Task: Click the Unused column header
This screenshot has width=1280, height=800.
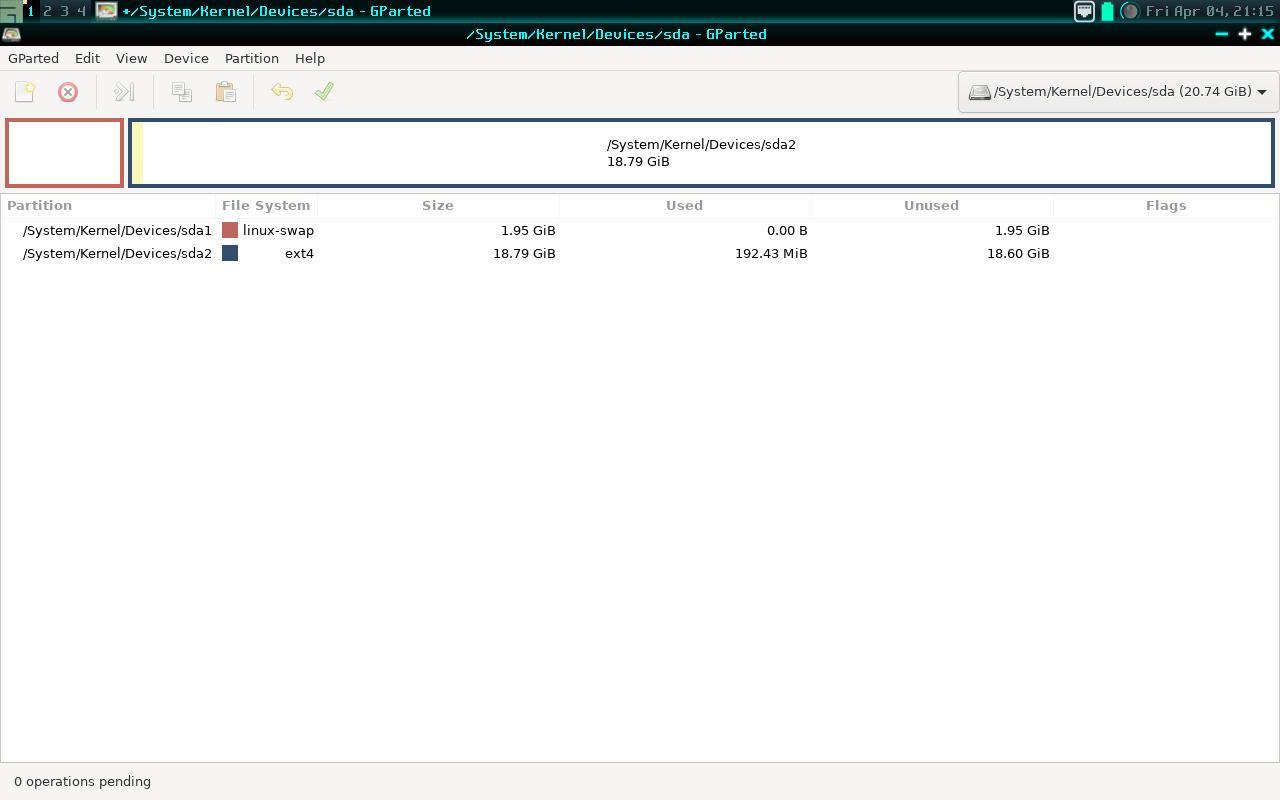Action: tap(931, 205)
